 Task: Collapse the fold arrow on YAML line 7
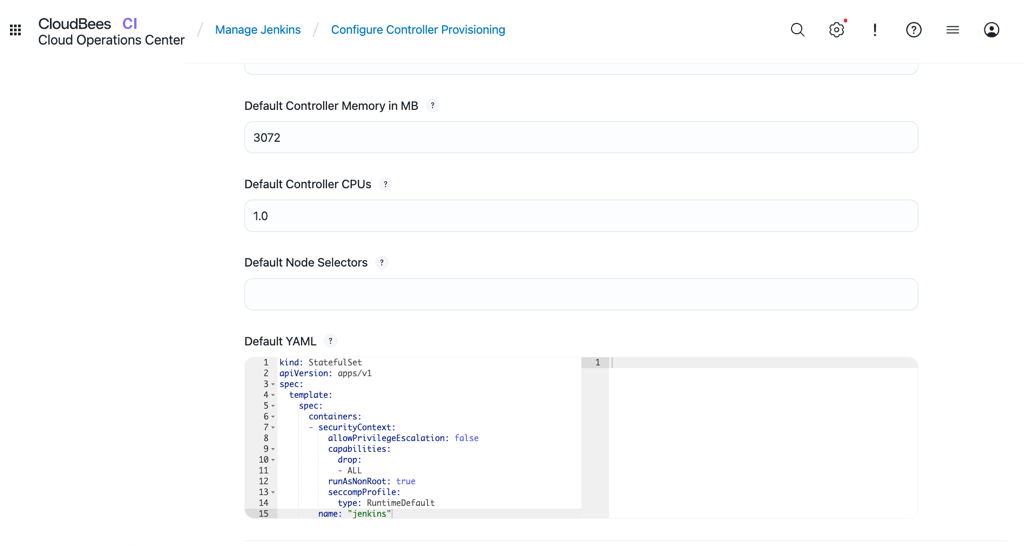pos(273,428)
